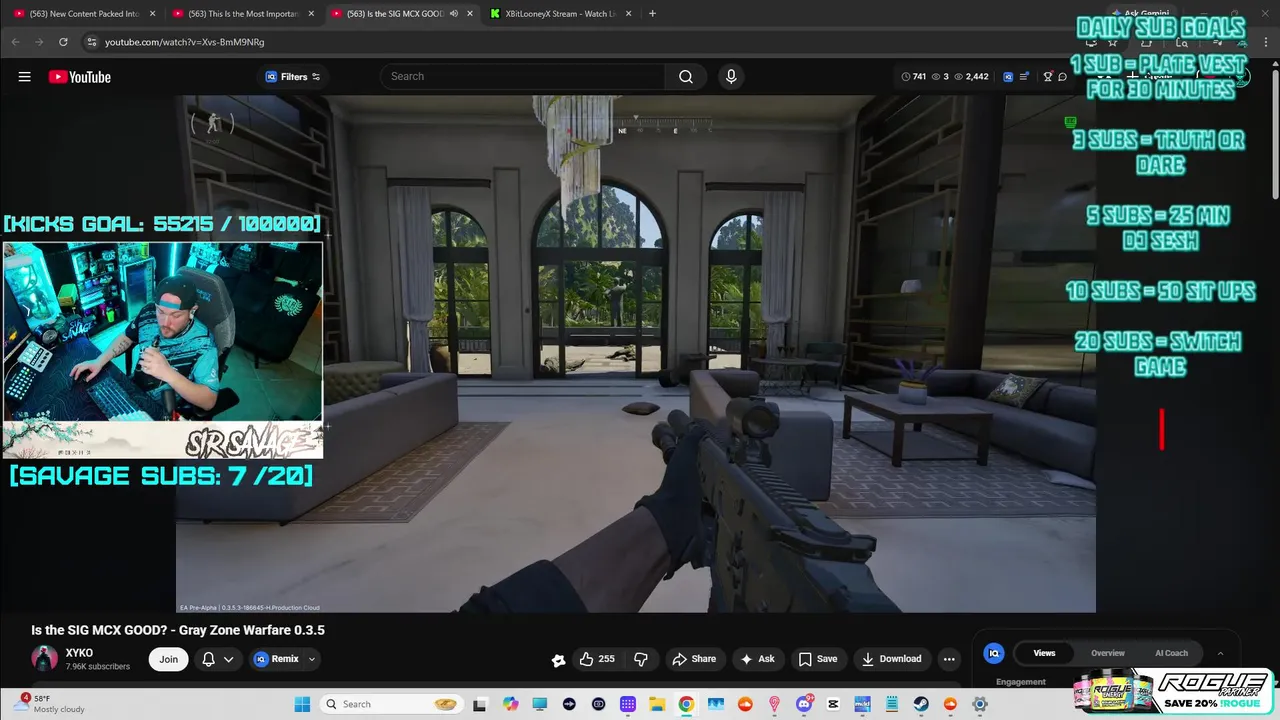
Task: Click the video player to pause
Action: pos(636,354)
